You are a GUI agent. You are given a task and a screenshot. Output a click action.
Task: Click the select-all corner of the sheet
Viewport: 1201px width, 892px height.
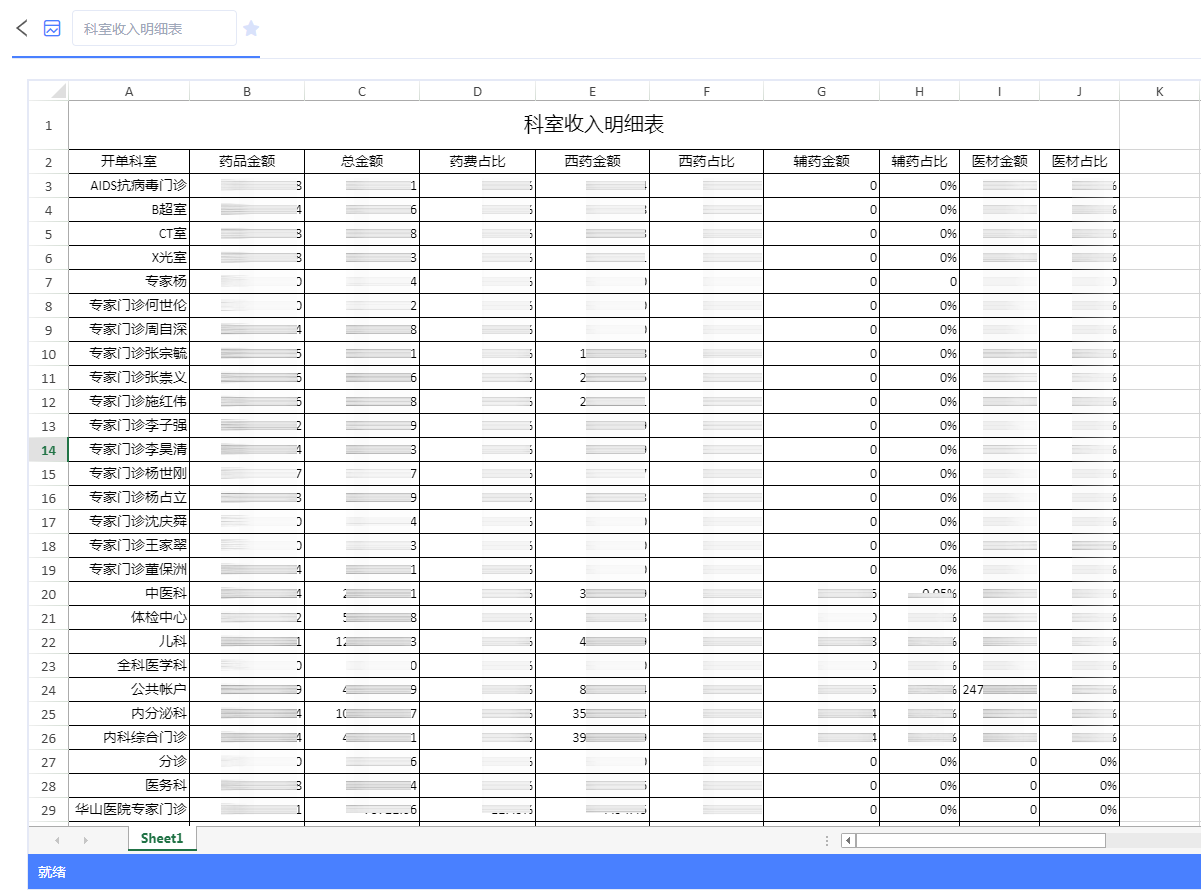[x=48, y=91]
